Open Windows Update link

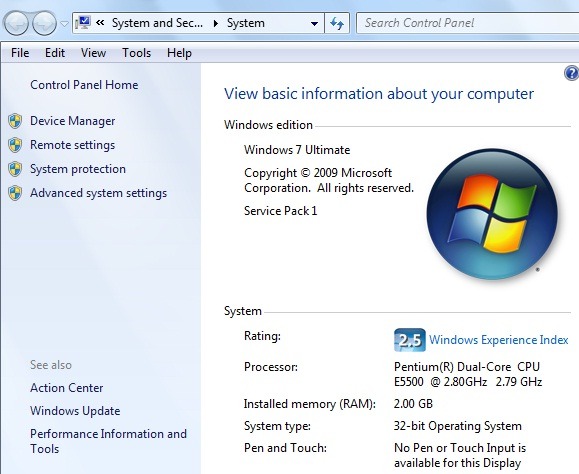75,411
